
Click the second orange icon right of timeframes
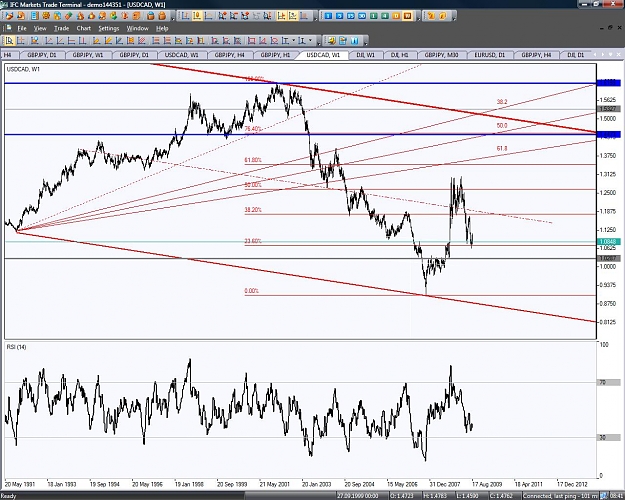click(x=442, y=16)
